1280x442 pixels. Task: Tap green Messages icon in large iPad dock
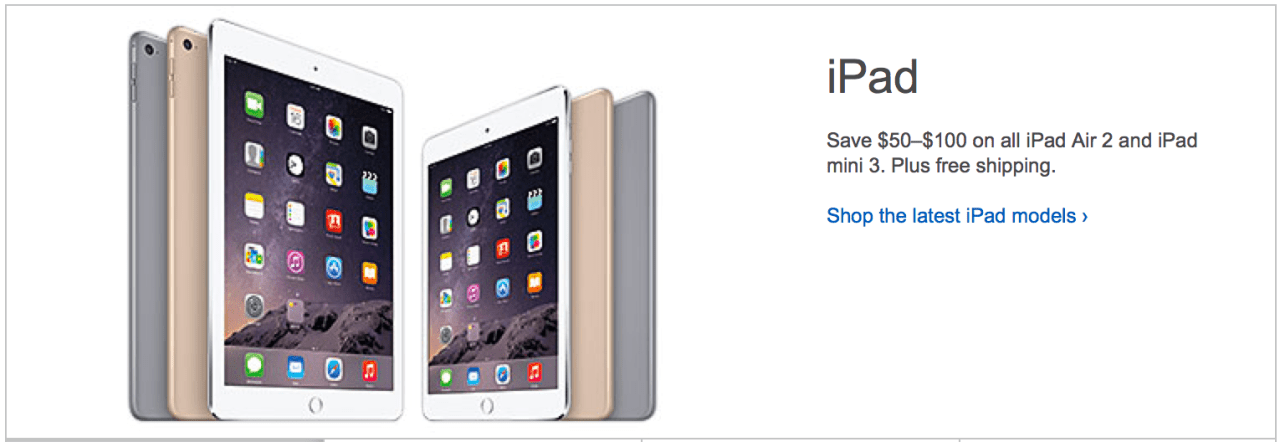tap(255, 364)
